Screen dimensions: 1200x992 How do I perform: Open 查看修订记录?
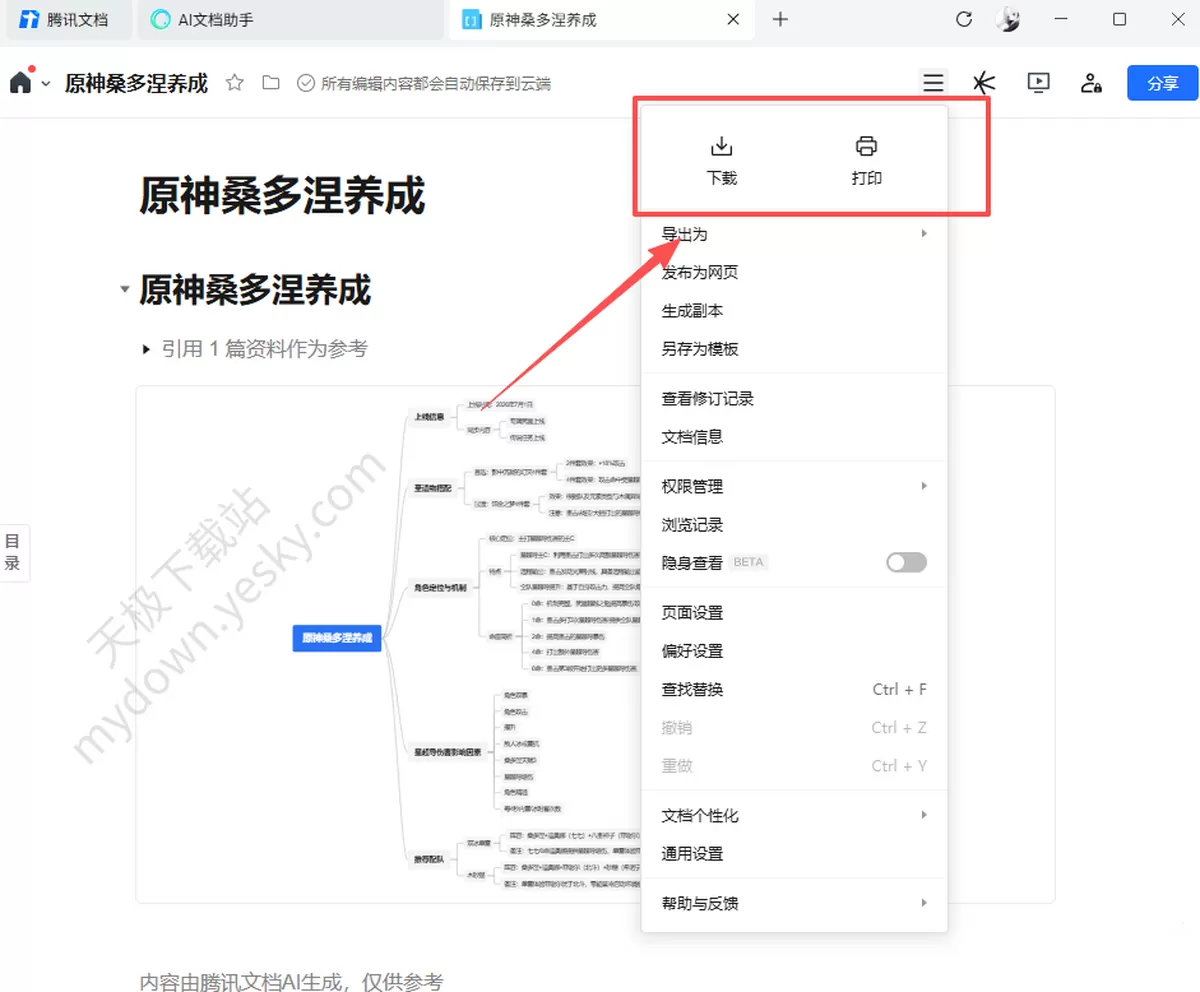[x=794, y=399]
